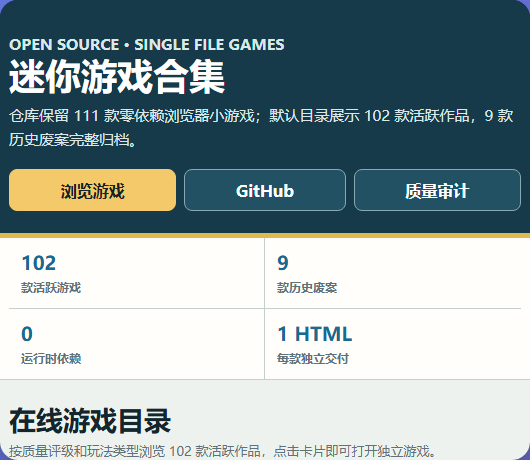Select the 每款独立交付 stat label
This screenshot has width=530, height=460.
pyautogui.click(x=313, y=359)
